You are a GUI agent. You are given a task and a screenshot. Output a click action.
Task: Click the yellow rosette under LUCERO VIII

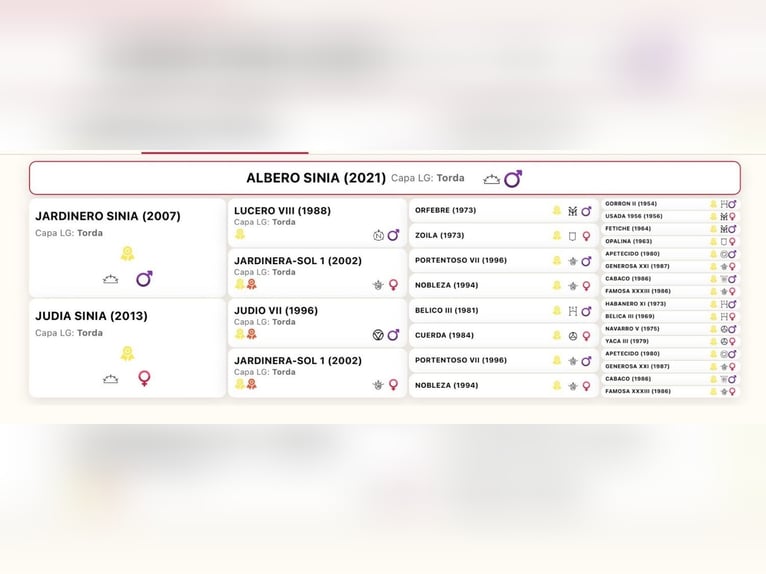pyautogui.click(x=240, y=234)
